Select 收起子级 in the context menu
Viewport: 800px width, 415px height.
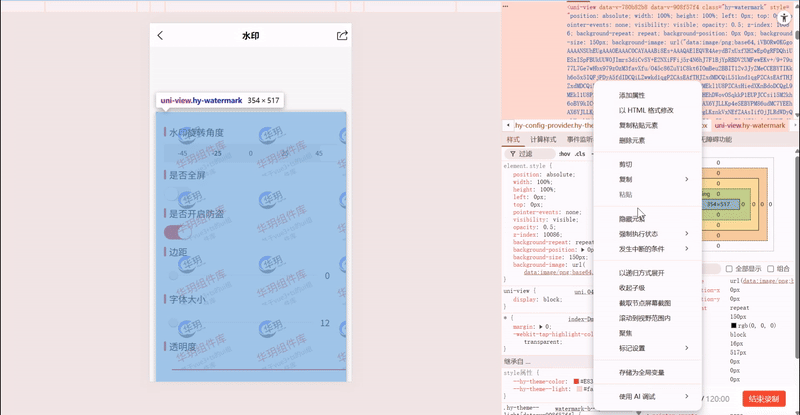(x=648, y=288)
